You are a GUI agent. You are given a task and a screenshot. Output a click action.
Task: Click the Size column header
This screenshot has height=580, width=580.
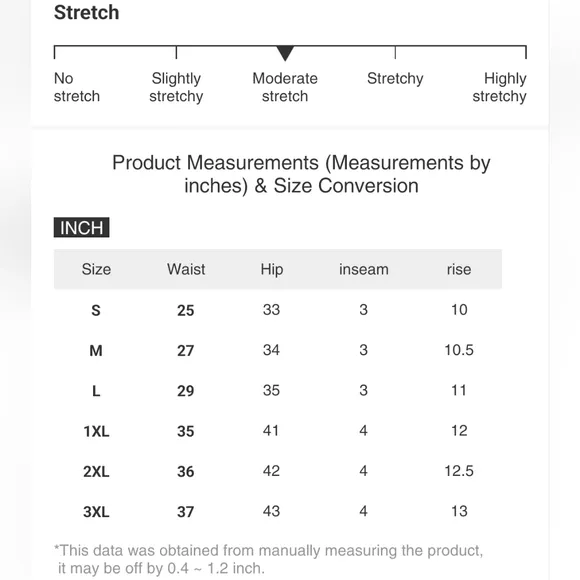(96, 269)
